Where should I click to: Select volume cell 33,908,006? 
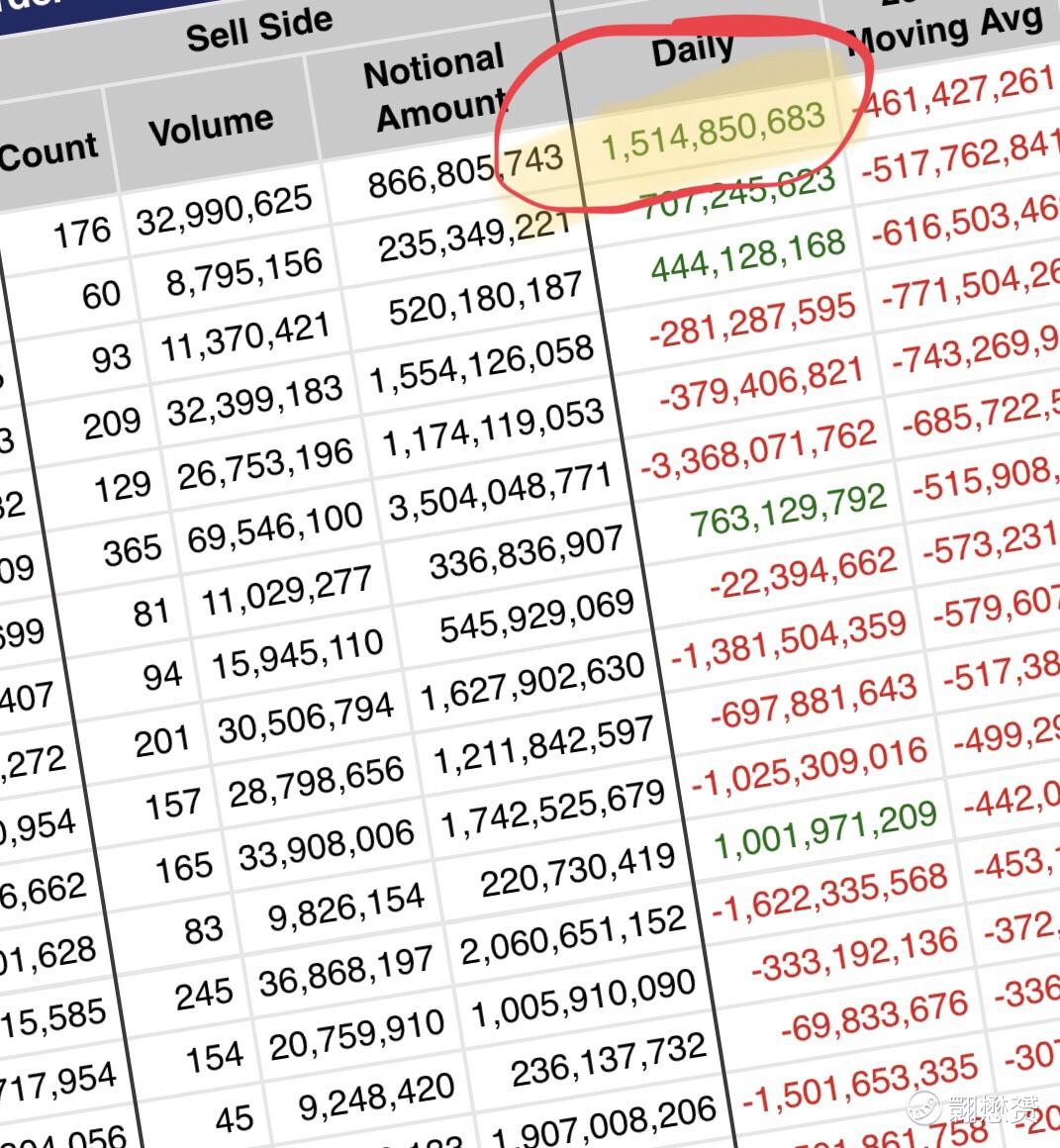pyautogui.click(x=326, y=845)
